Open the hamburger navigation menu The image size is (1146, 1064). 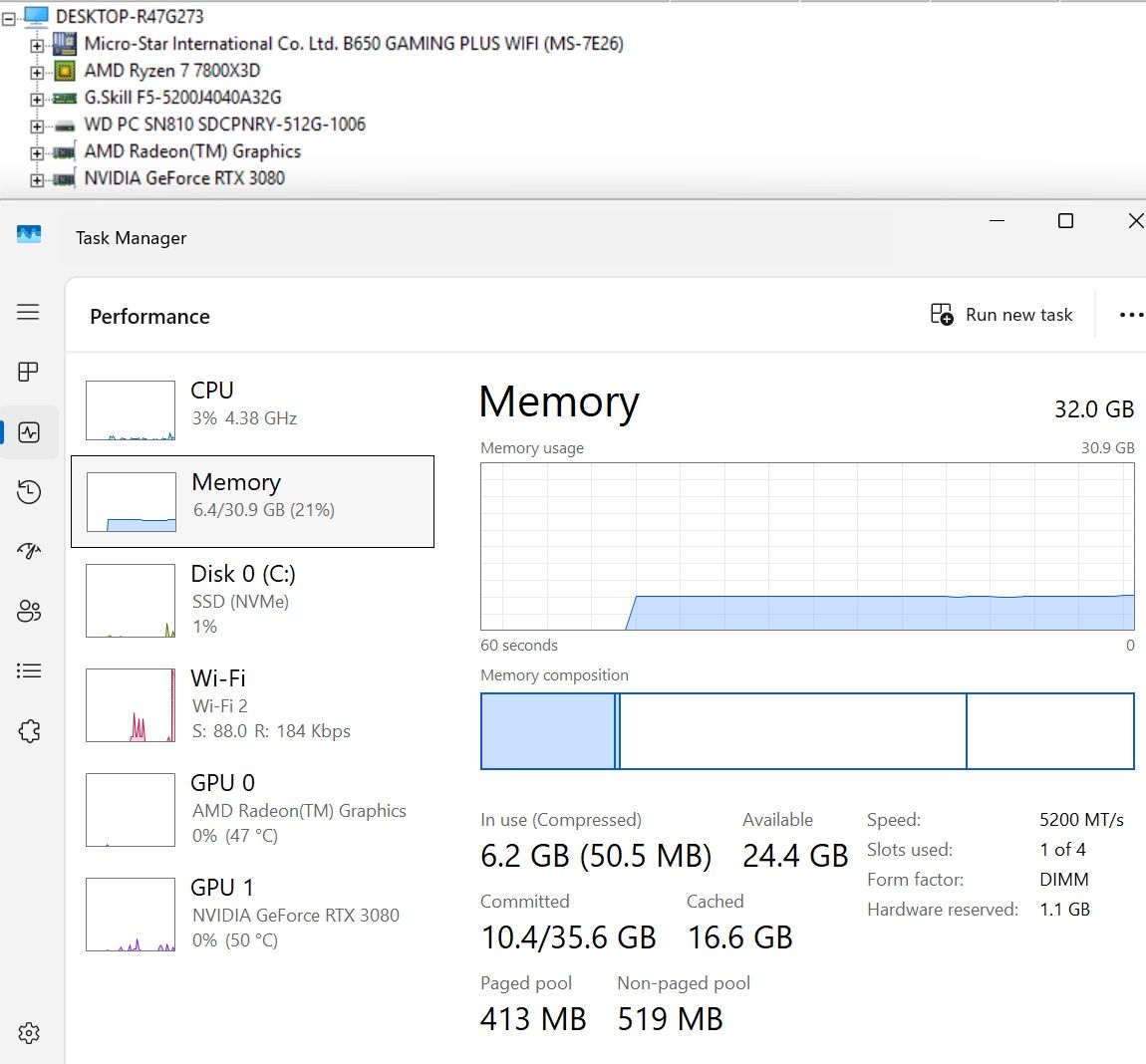coord(28,312)
